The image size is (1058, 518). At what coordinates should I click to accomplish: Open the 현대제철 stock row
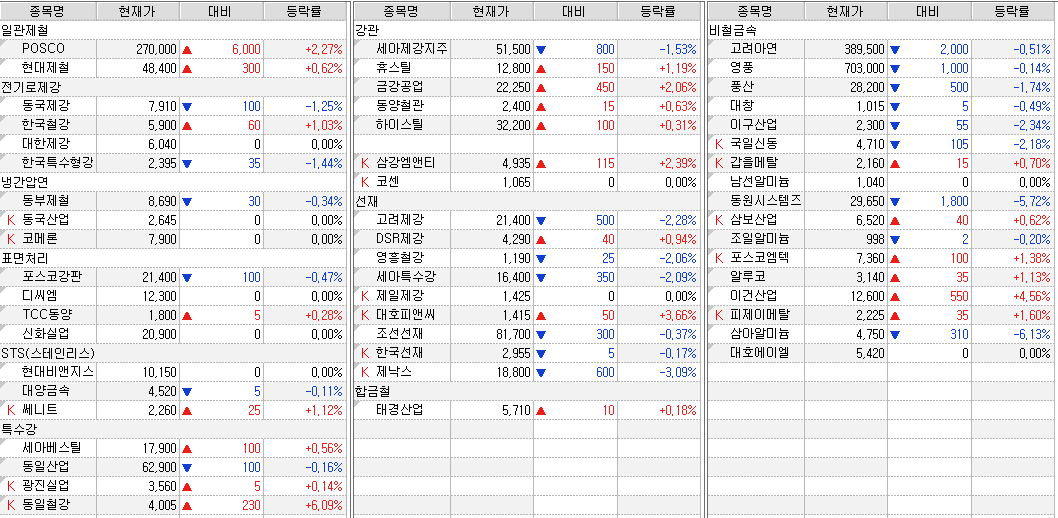pyautogui.click(x=45, y=68)
